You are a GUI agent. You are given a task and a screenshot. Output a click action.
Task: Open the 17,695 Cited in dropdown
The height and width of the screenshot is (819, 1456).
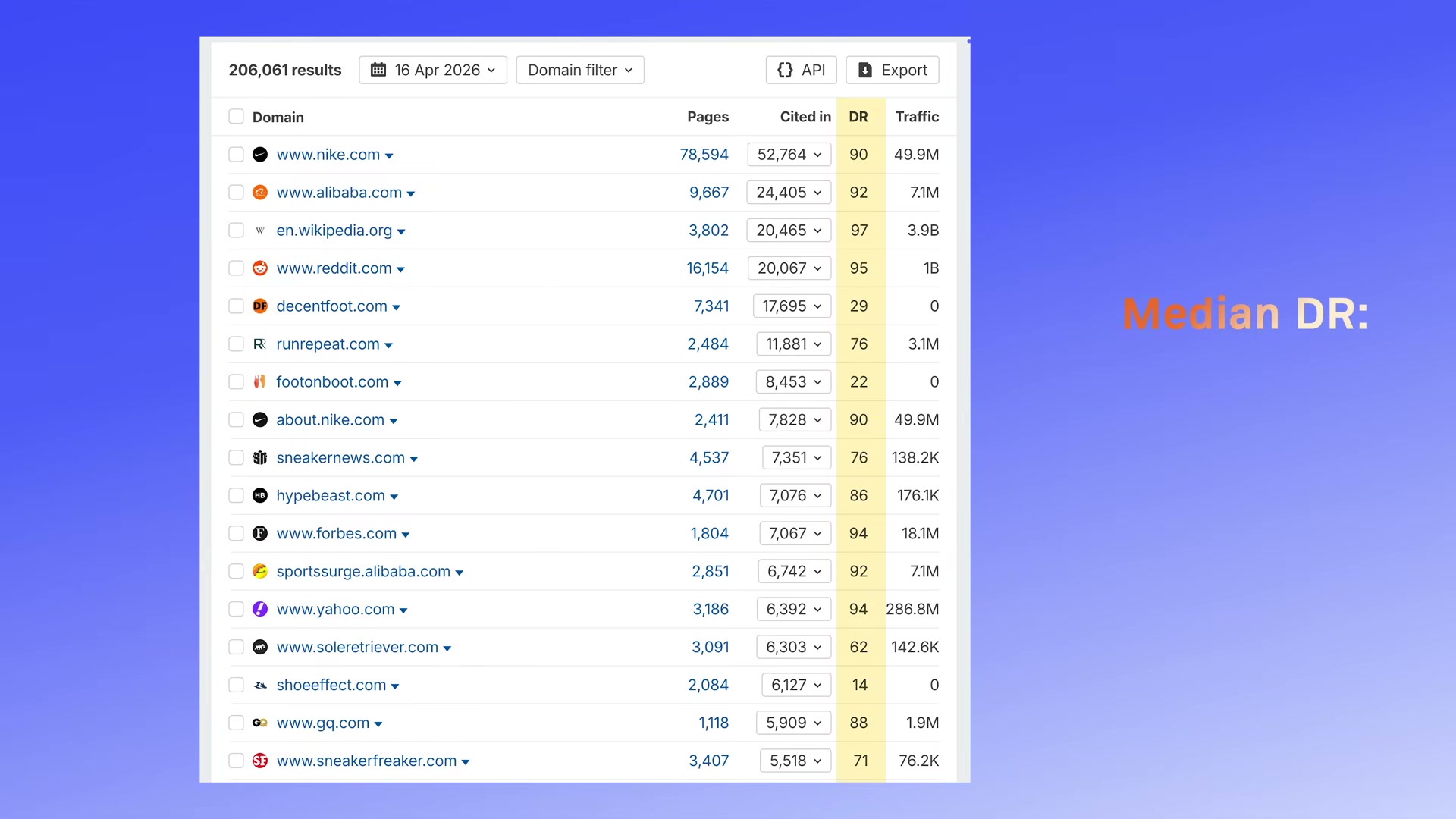point(792,306)
